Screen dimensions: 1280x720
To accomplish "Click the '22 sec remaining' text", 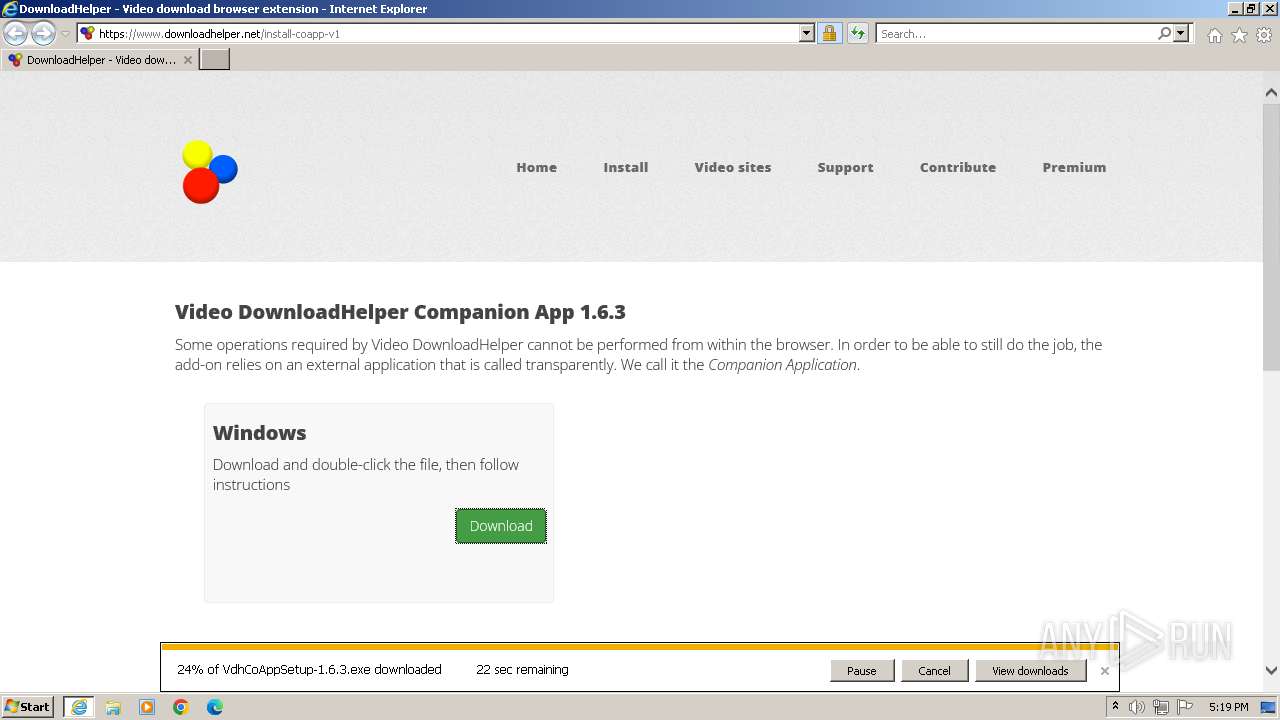I will pos(522,670).
